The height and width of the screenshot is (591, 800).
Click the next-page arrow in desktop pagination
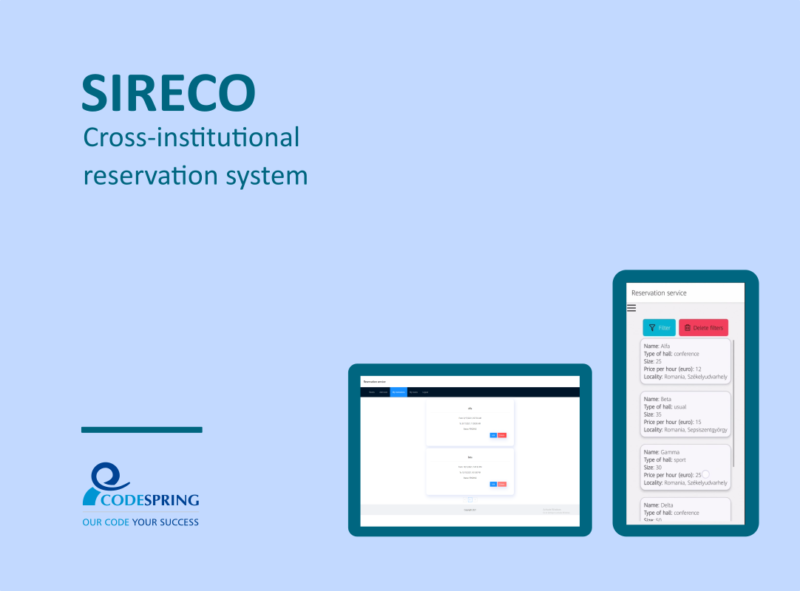[474, 500]
